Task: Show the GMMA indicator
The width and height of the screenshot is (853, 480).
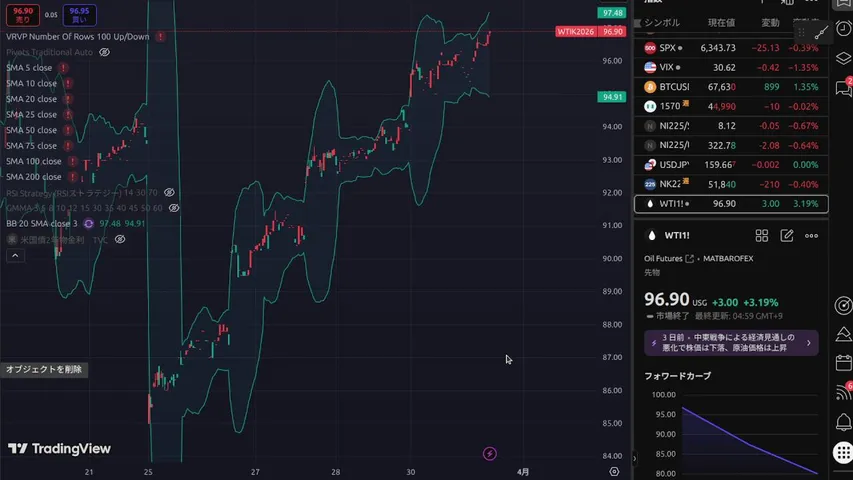Action: tap(174, 208)
